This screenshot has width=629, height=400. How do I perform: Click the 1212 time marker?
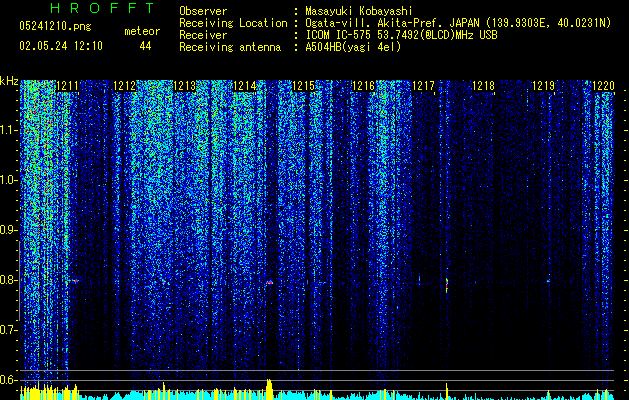coord(125,86)
